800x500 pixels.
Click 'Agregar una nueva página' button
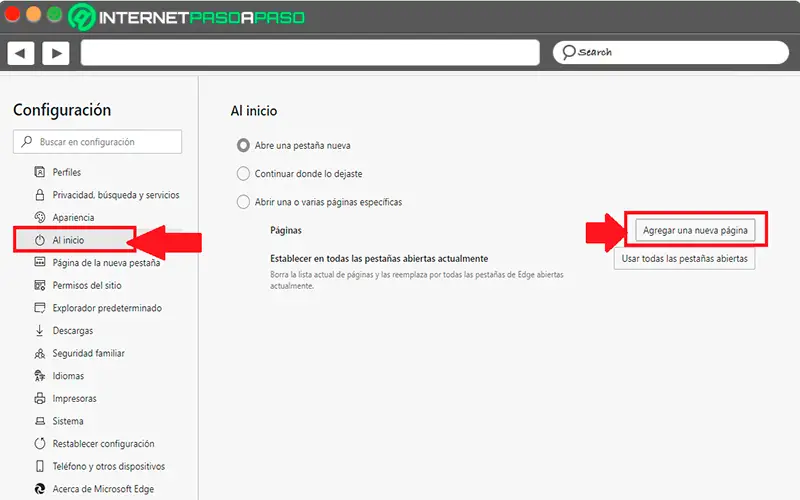click(695, 230)
